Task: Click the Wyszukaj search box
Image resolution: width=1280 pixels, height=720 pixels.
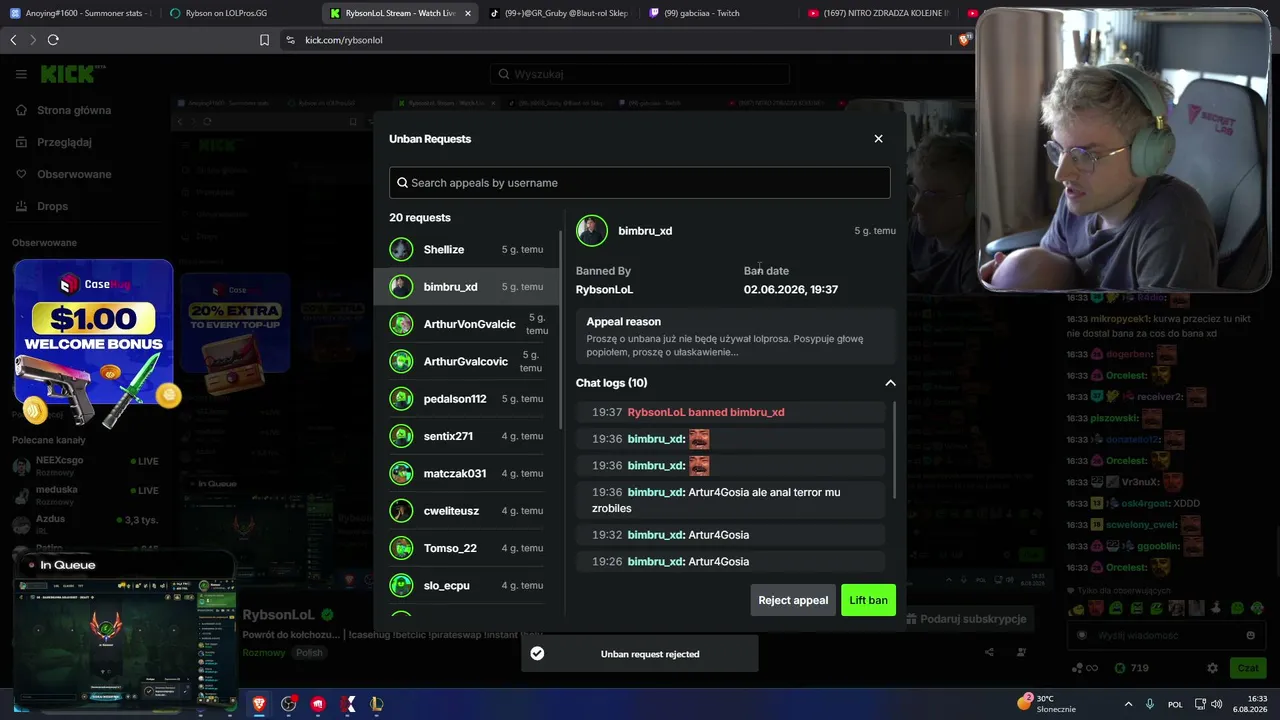Action: 640,74
